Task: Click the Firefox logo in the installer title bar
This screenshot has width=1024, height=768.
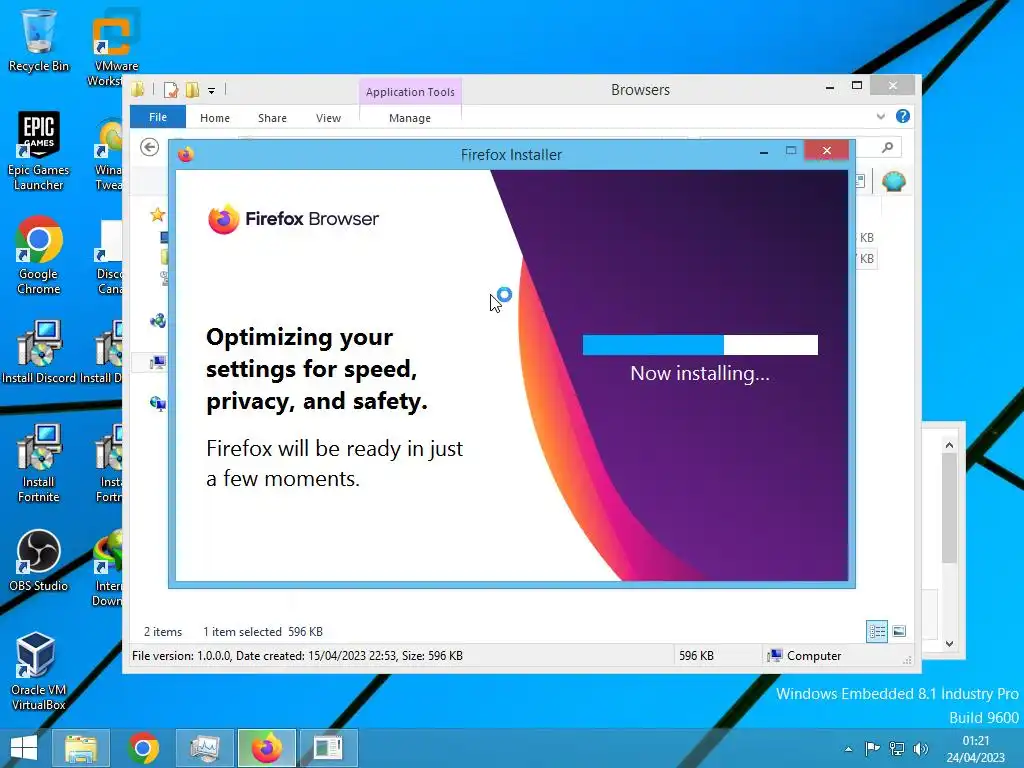Action: 186,154
